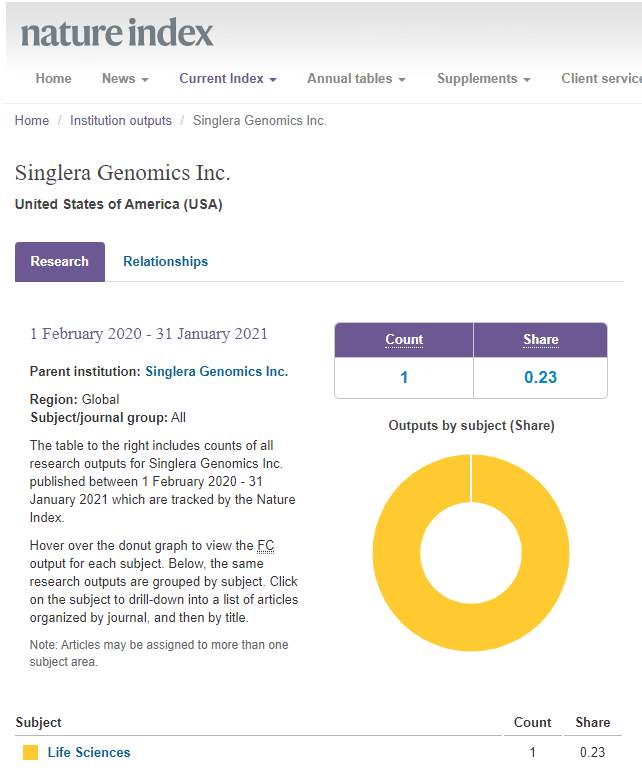
Task: Select the Research tab
Action: click(60, 262)
